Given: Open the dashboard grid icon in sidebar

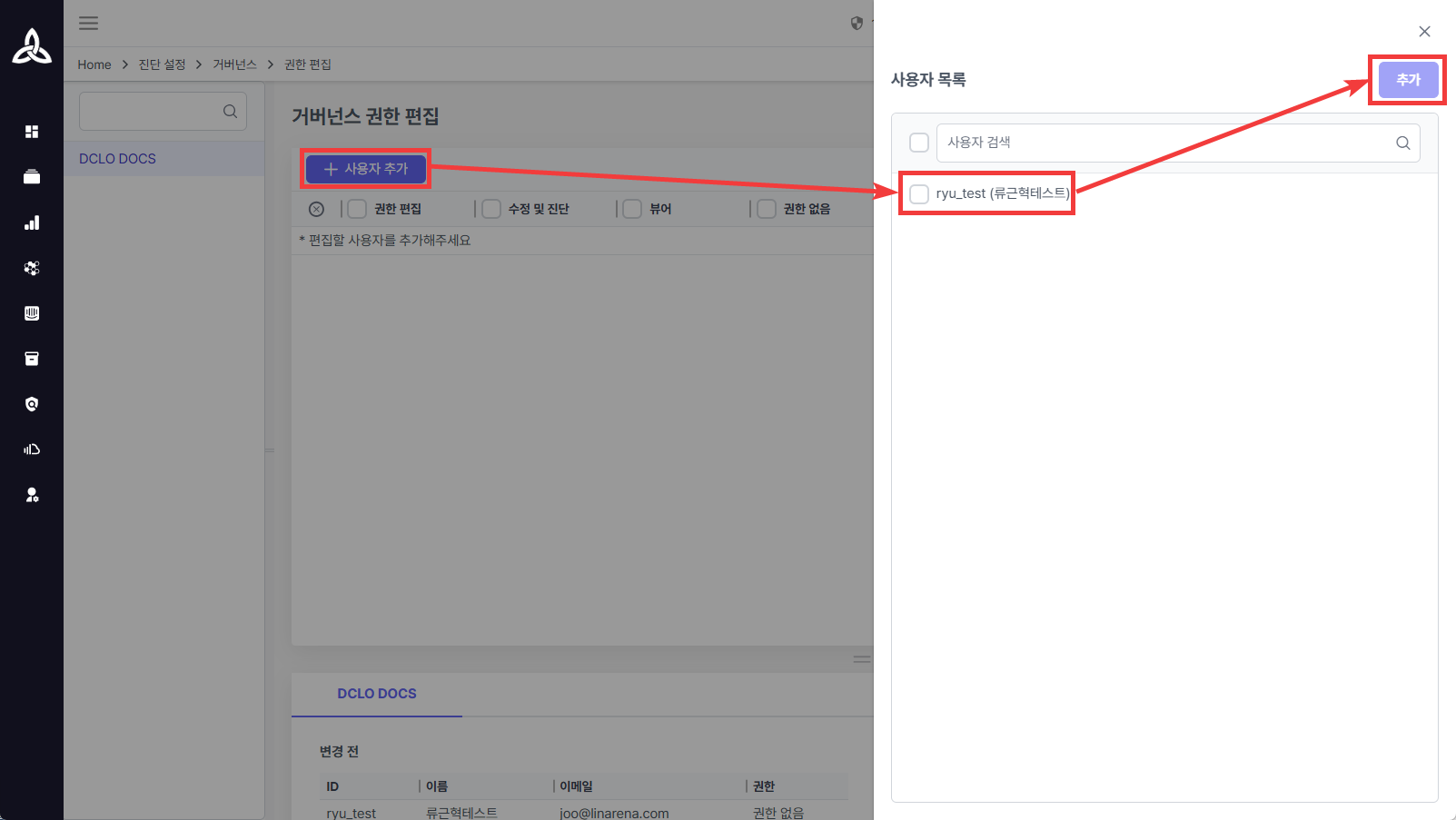Looking at the screenshot, I should click(x=32, y=132).
